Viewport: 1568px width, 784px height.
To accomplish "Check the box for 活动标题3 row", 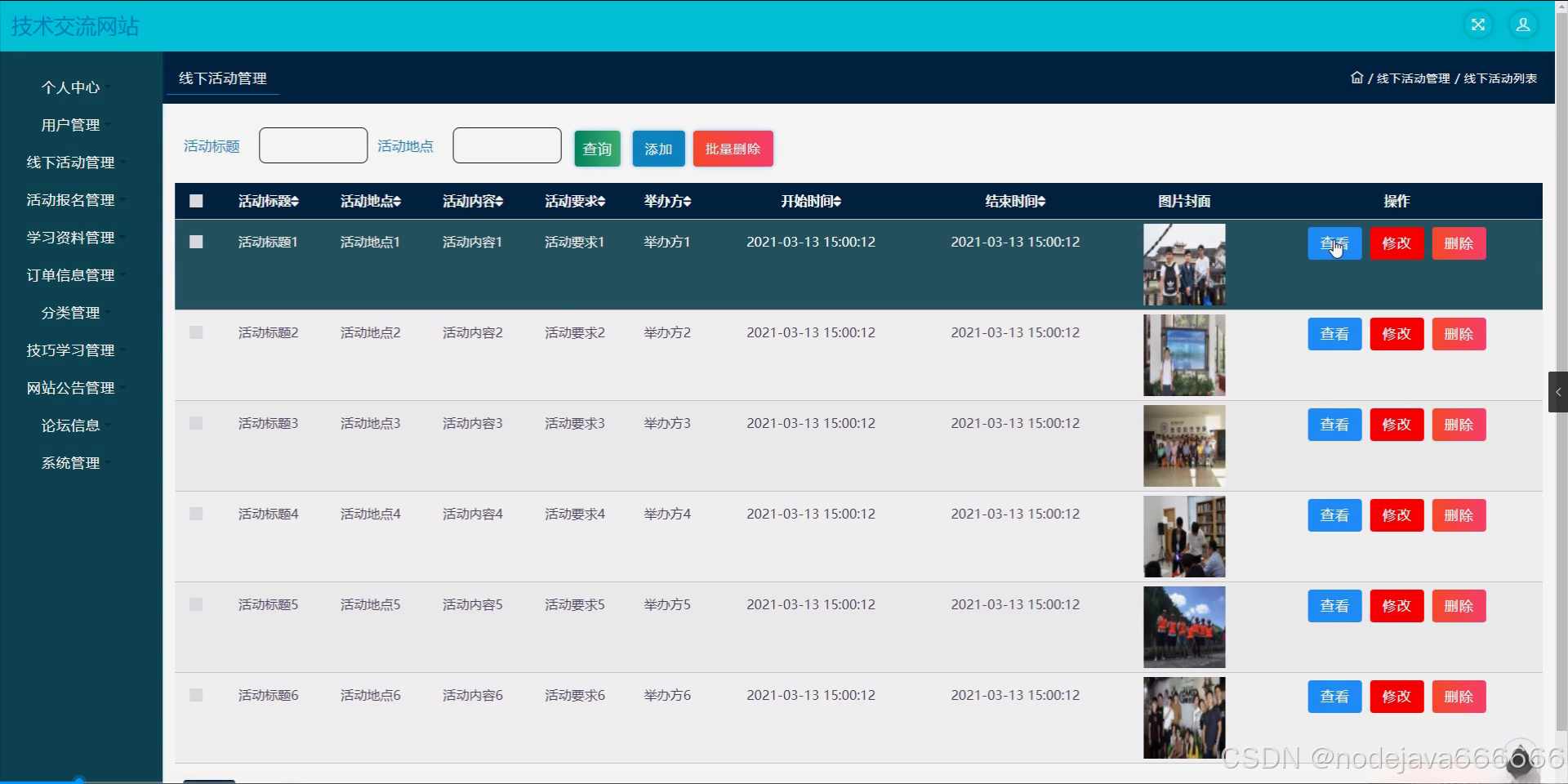I will pyautogui.click(x=196, y=423).
